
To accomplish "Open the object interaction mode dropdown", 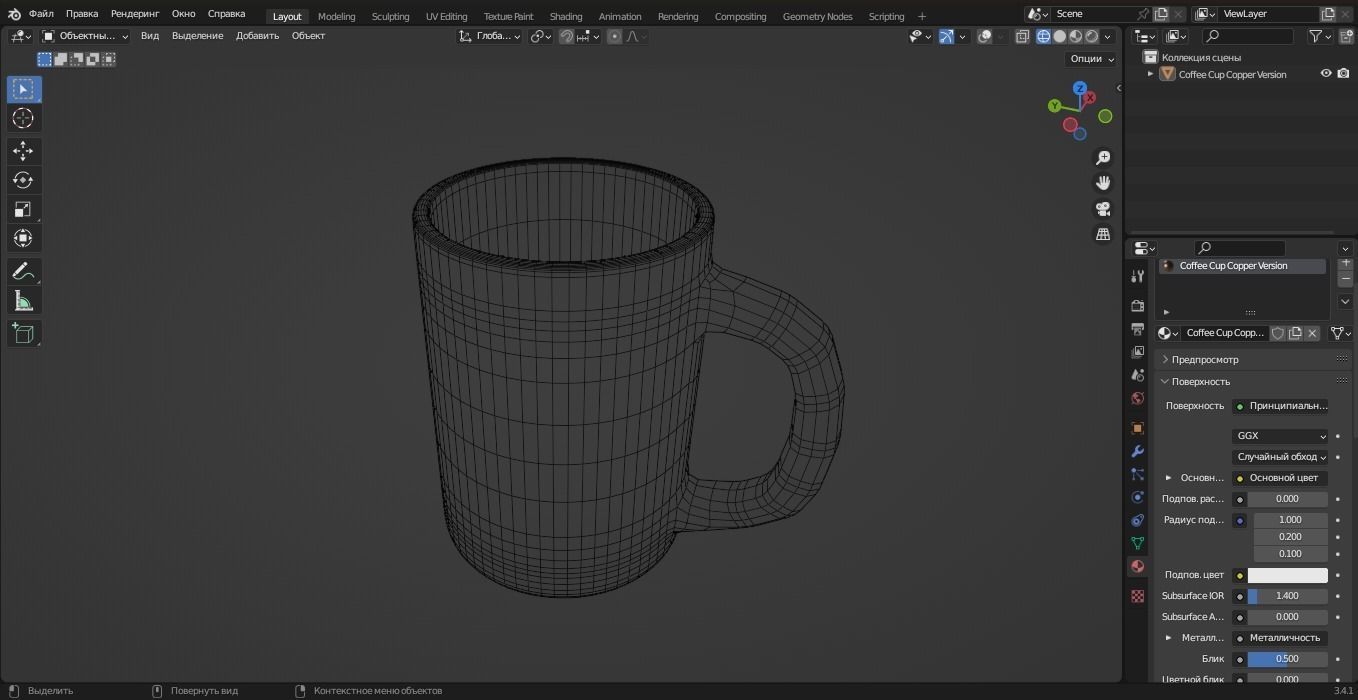I will 86,36.
